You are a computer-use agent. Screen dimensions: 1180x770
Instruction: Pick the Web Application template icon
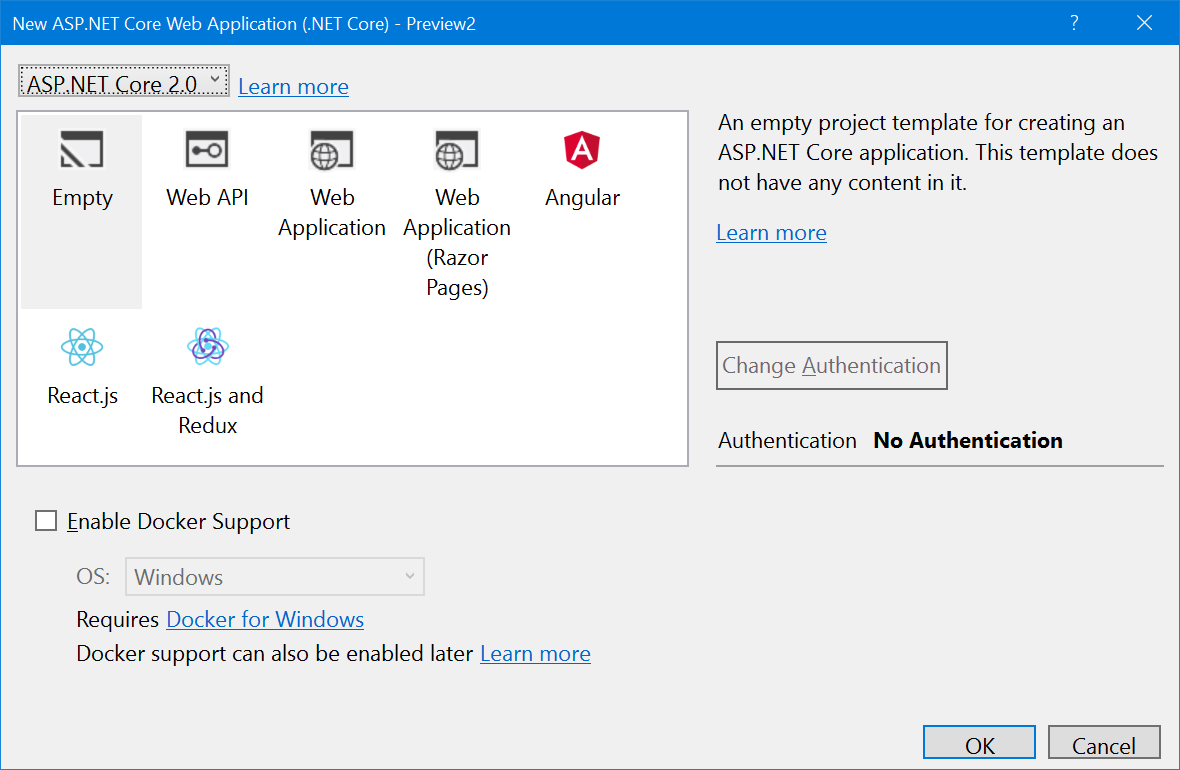pos(332,150)
